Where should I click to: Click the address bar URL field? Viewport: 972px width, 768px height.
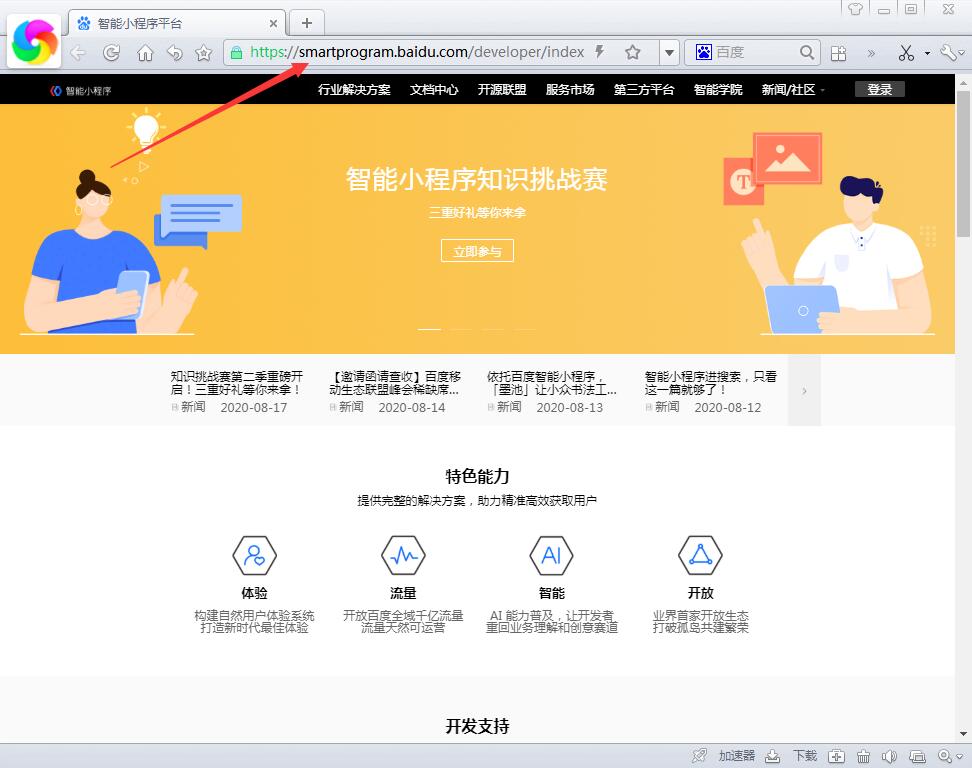click(417, 52)
